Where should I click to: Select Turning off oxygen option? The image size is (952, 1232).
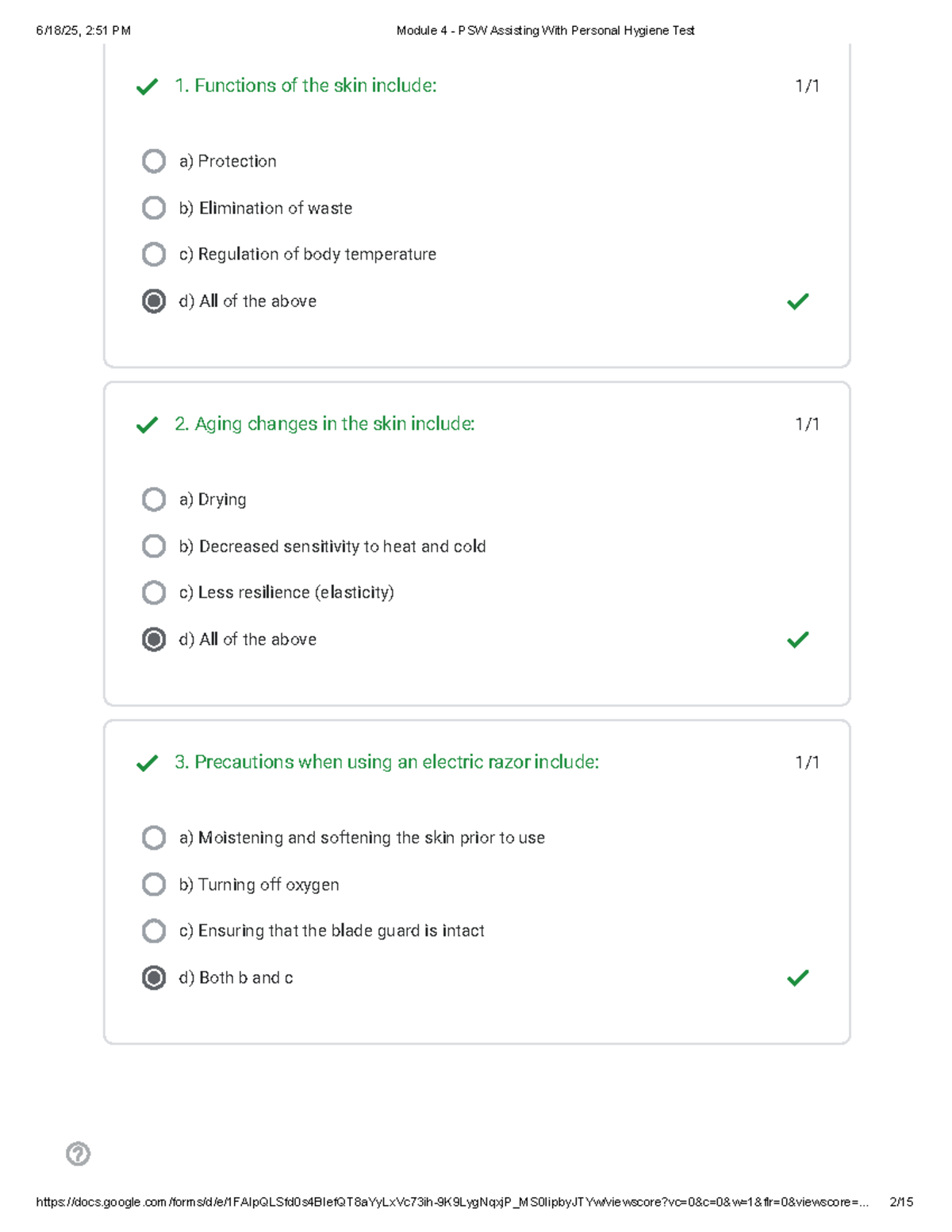154,885
